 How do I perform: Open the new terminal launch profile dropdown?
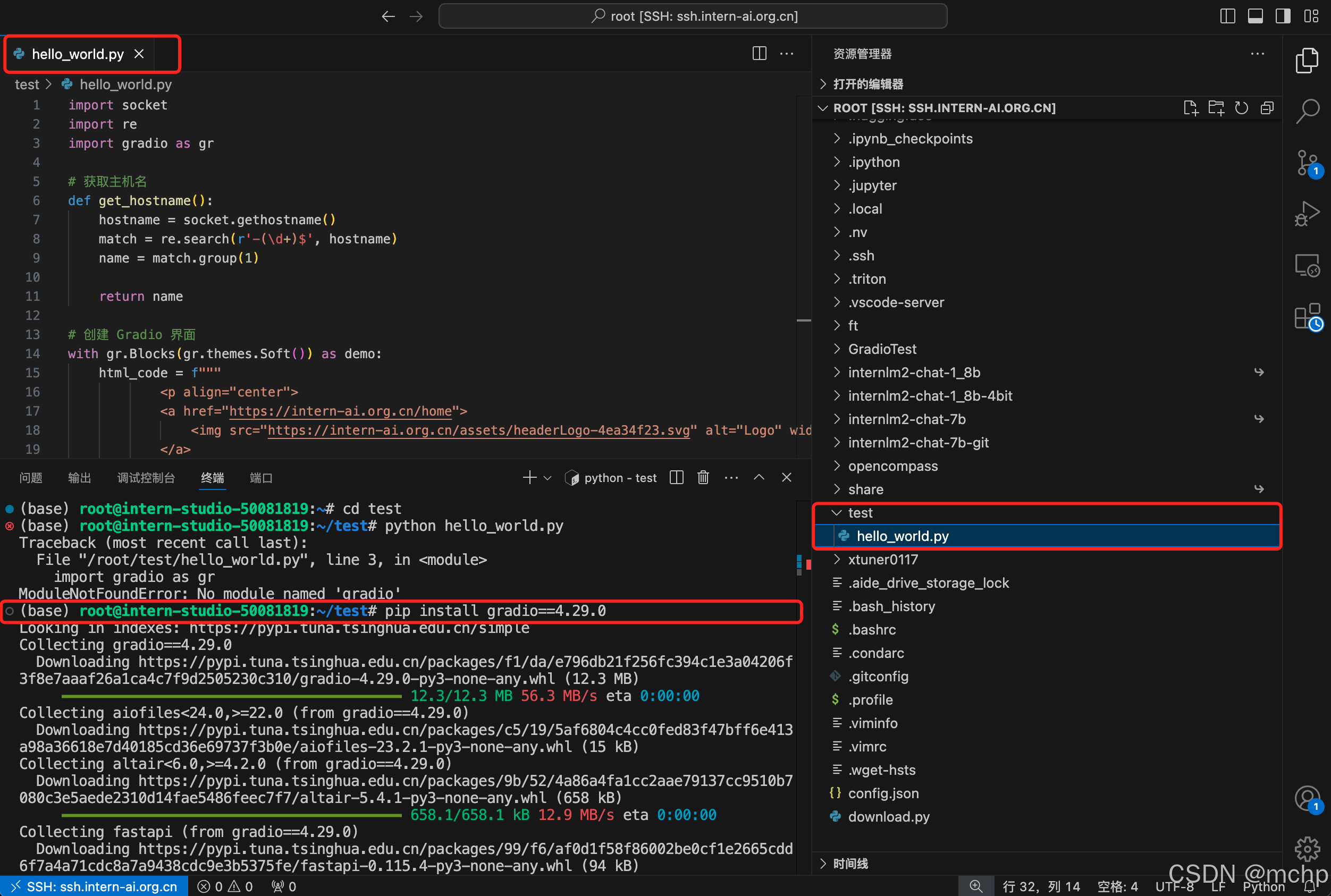[547, 478]
